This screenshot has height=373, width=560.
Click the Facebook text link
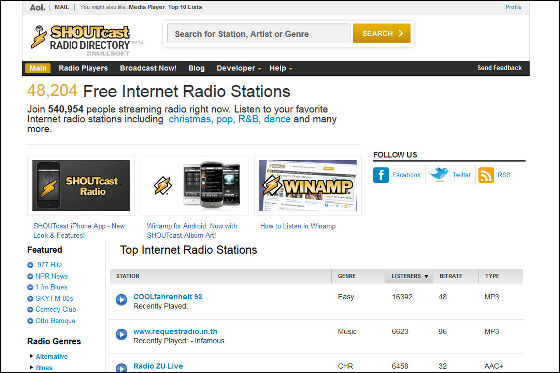[406, 175]
